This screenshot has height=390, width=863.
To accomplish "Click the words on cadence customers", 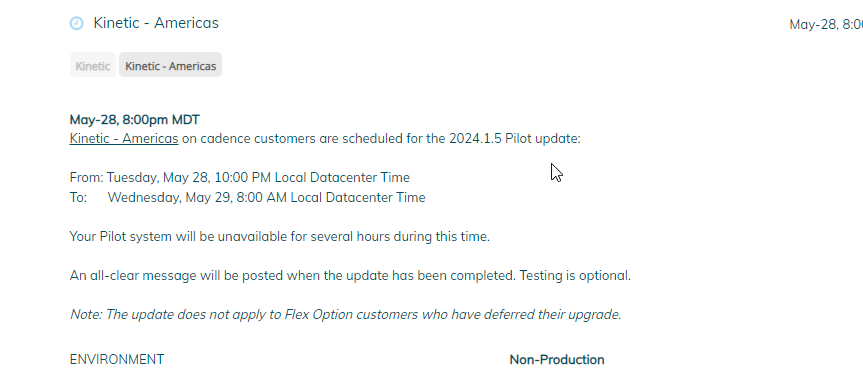I will click(249, 139).
